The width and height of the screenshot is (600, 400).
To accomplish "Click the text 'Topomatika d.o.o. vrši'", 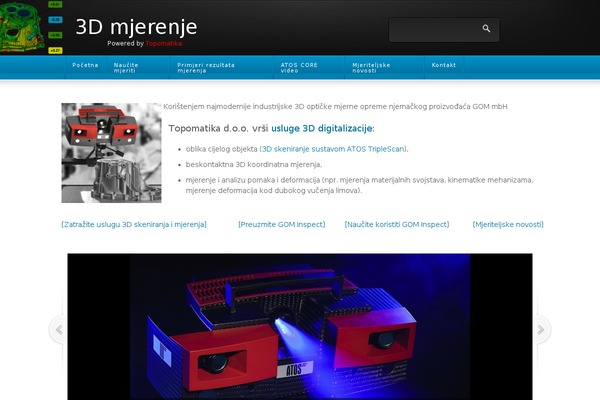I will click(x=218, y=128).
